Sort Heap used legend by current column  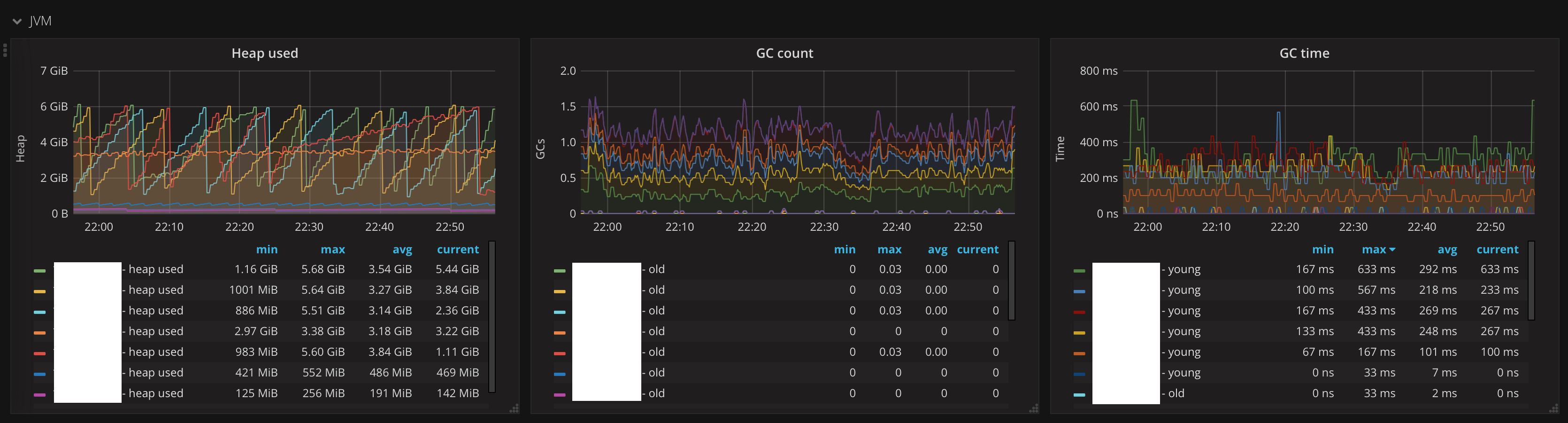458,249
